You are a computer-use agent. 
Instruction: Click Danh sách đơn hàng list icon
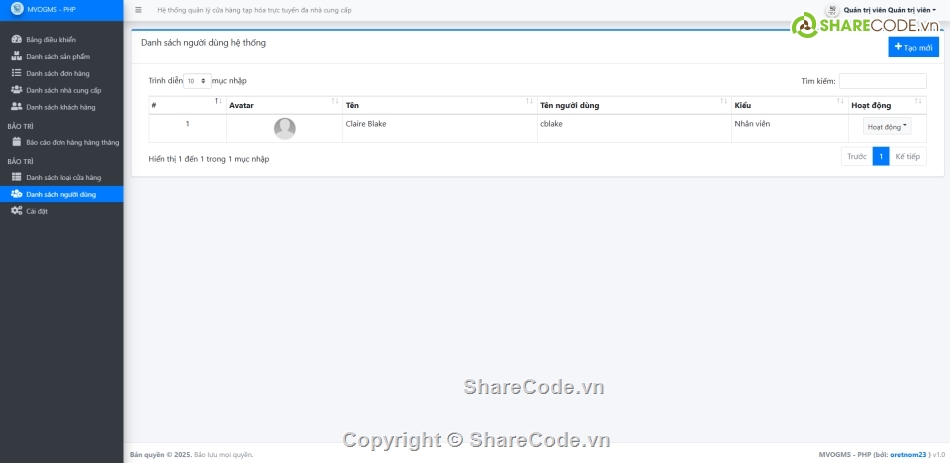tap(16, 73)
